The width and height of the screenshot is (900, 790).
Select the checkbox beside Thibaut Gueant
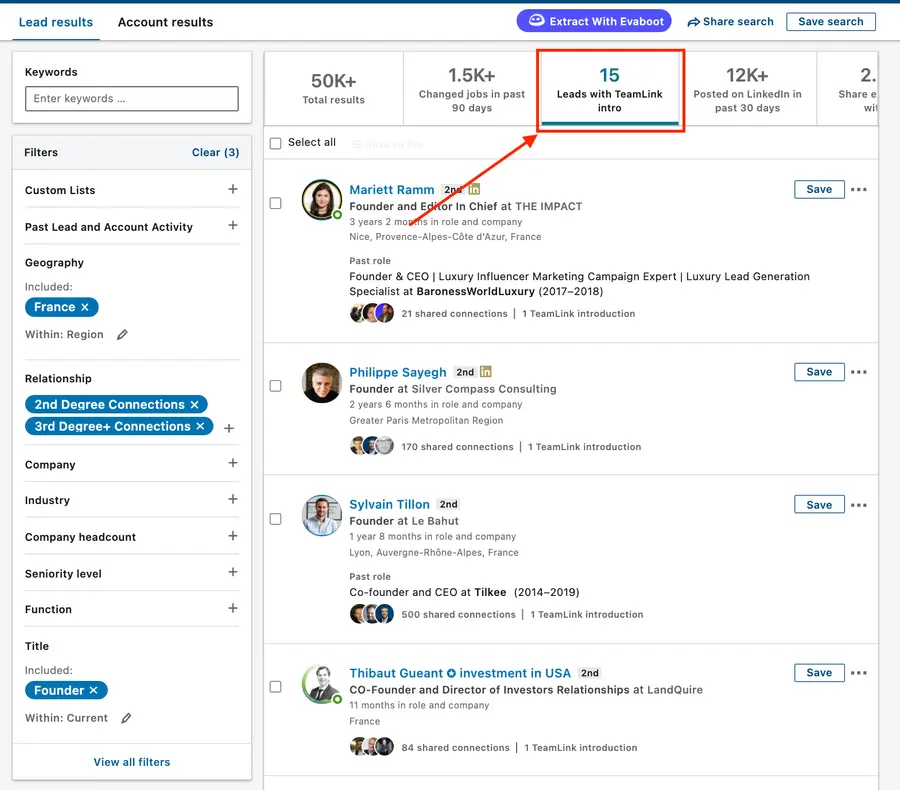[275, 687]
